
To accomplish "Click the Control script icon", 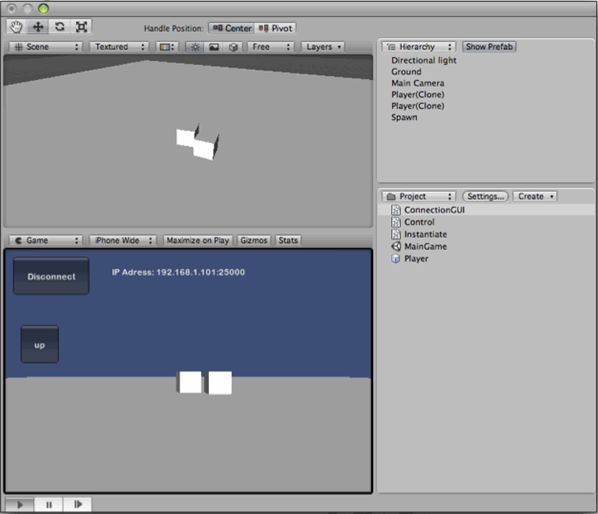I will [396, 222].
